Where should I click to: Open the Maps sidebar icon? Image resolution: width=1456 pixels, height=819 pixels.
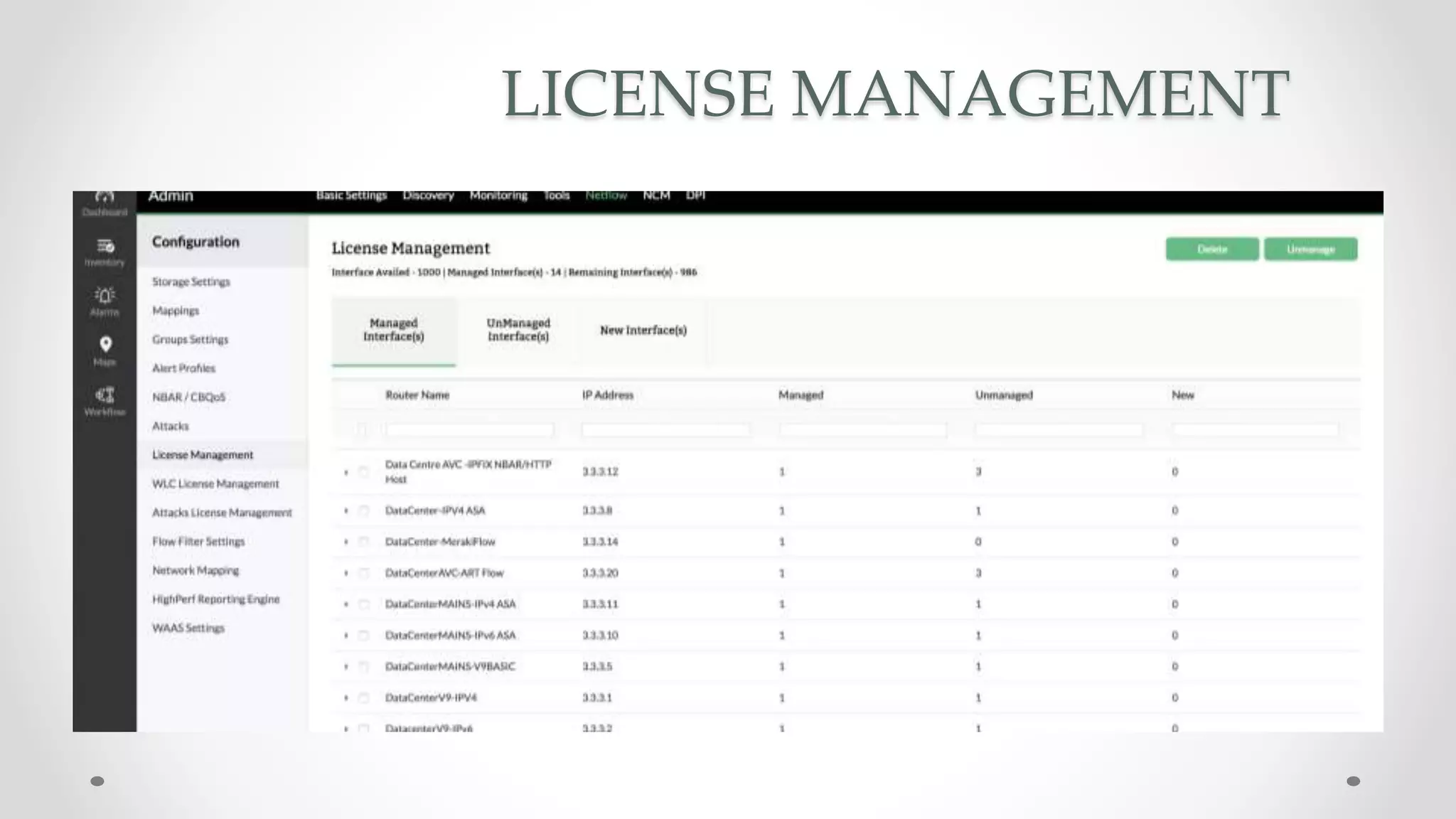pyautogui.click(x=105, y=351)
